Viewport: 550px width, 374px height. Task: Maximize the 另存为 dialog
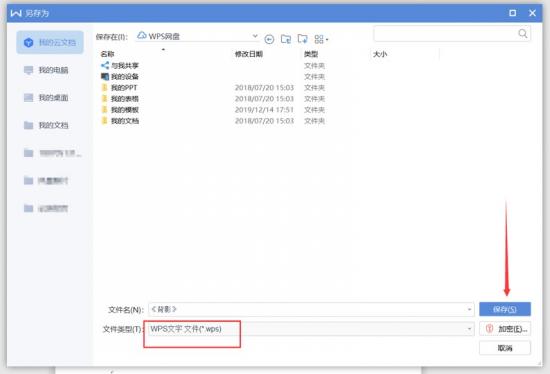(x=512, y=13)
